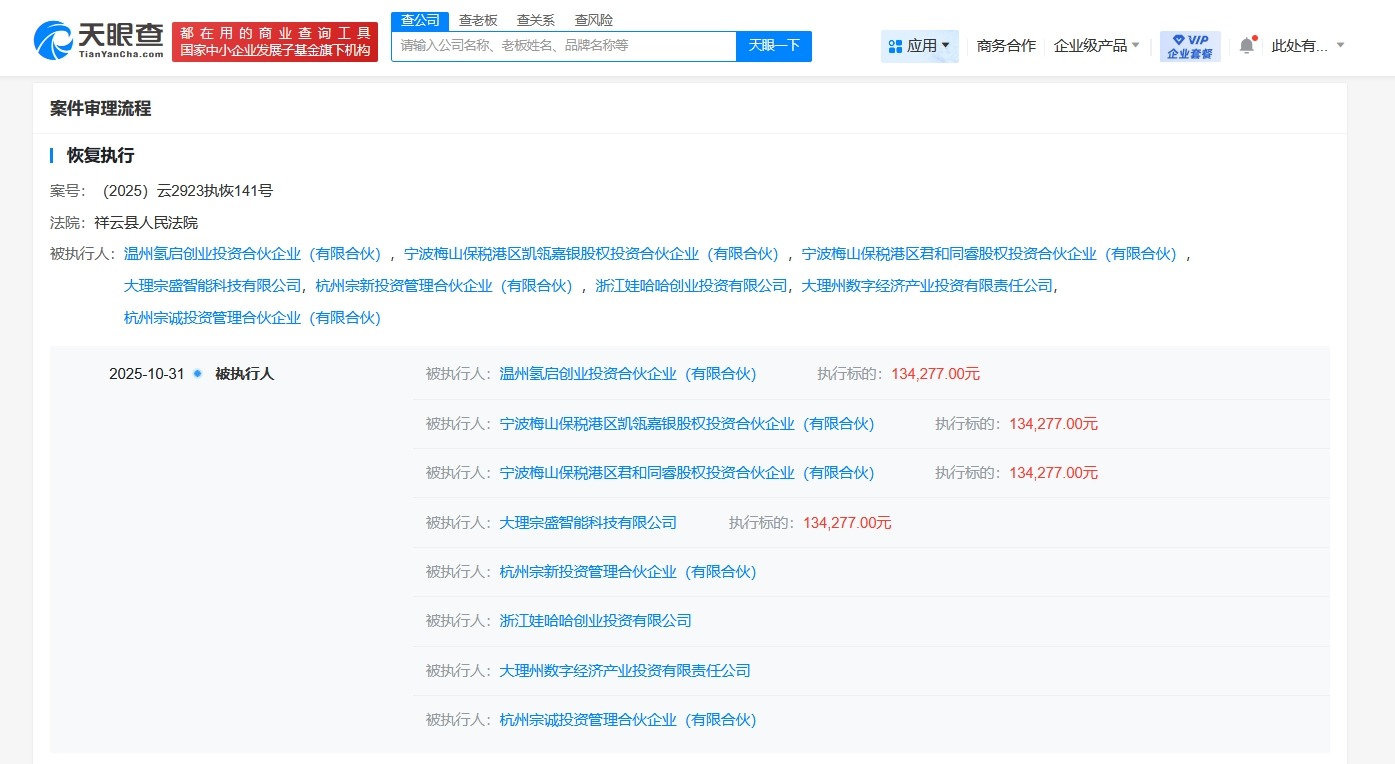Open the notification bell icon
This screenshot has width=1395, height=764.
pos(1245,44)
